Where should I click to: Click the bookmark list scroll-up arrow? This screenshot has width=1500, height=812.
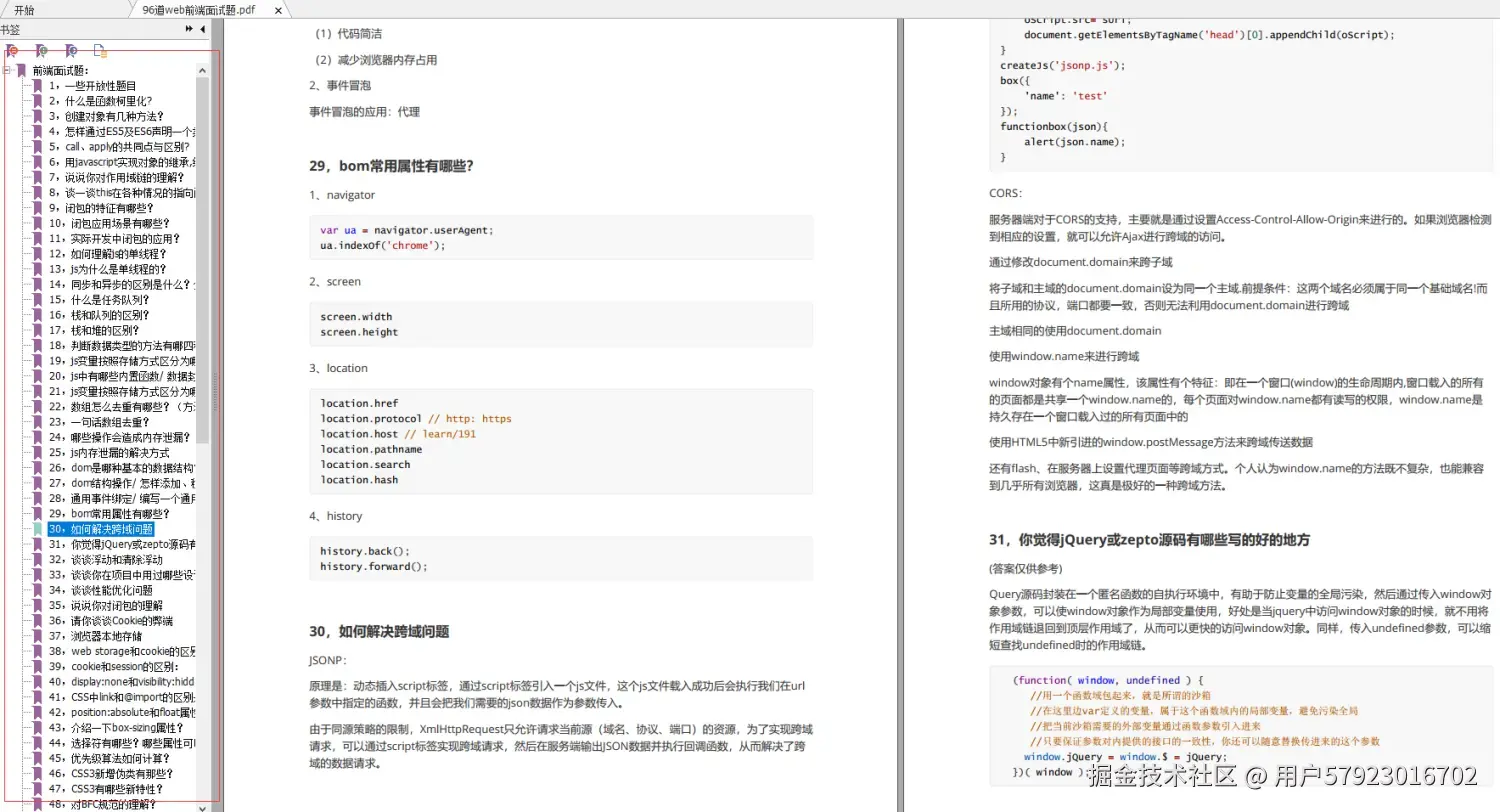203,71
